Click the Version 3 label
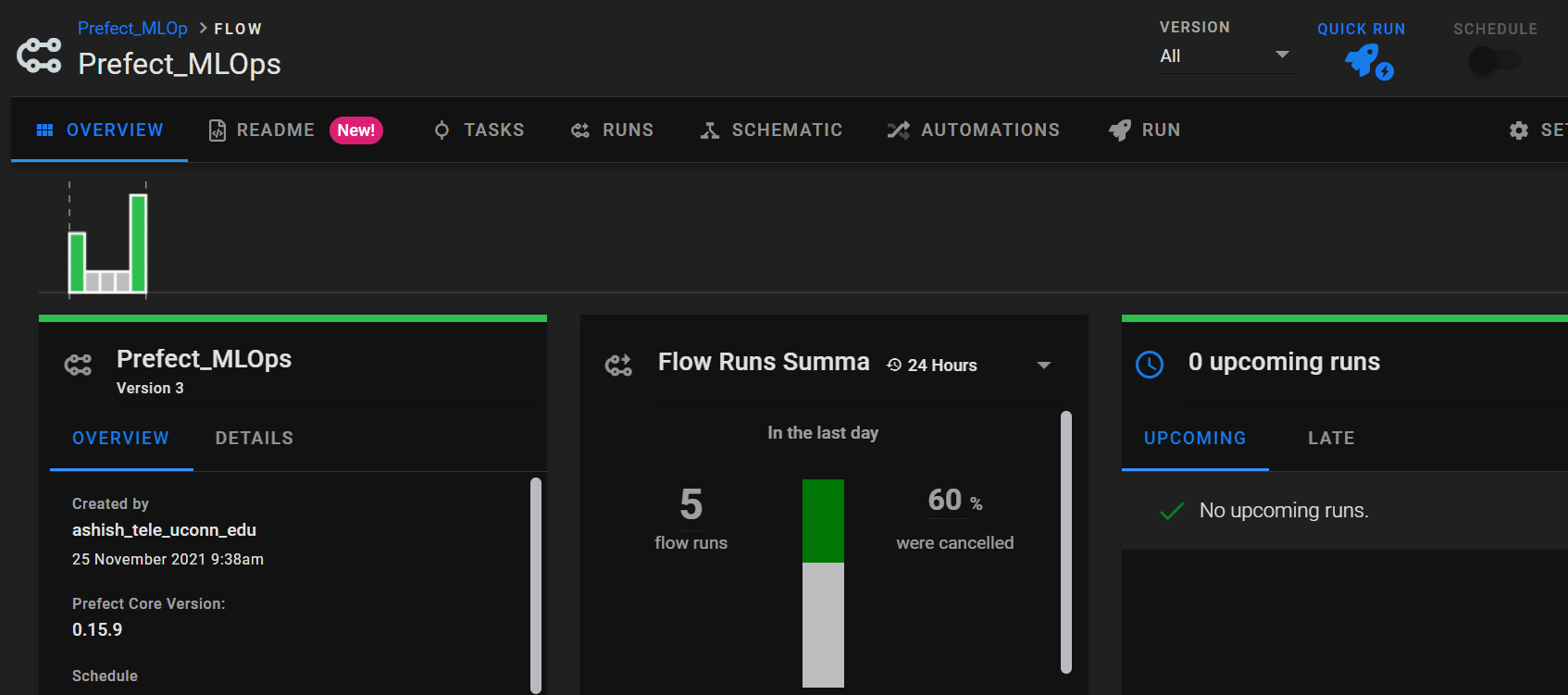 pyautogui.click(x=150, y=389)
